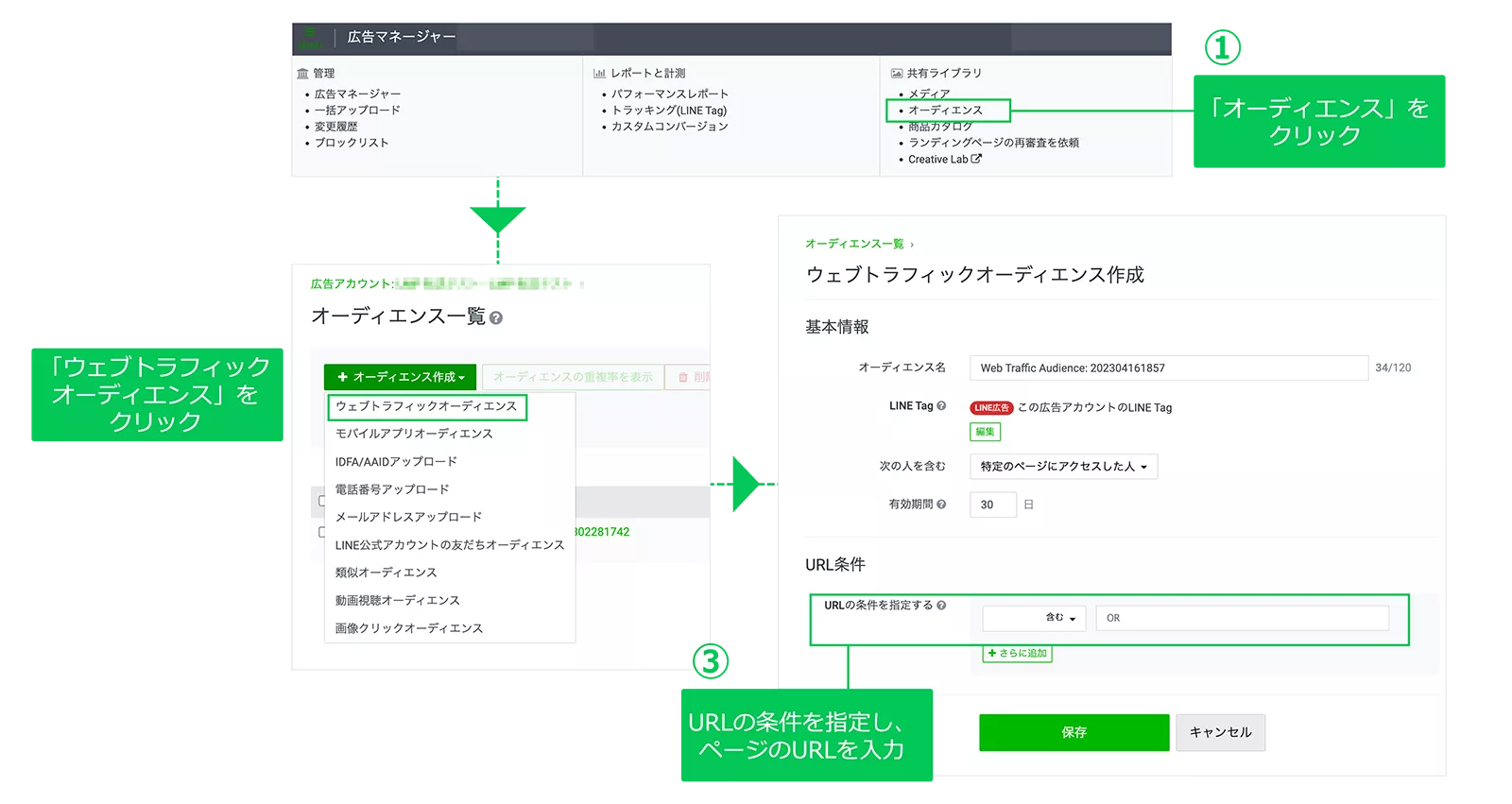Viewport: 1512px width, 804px height.
Task: Click the 管理 building icon
Action: pos(302,73)
